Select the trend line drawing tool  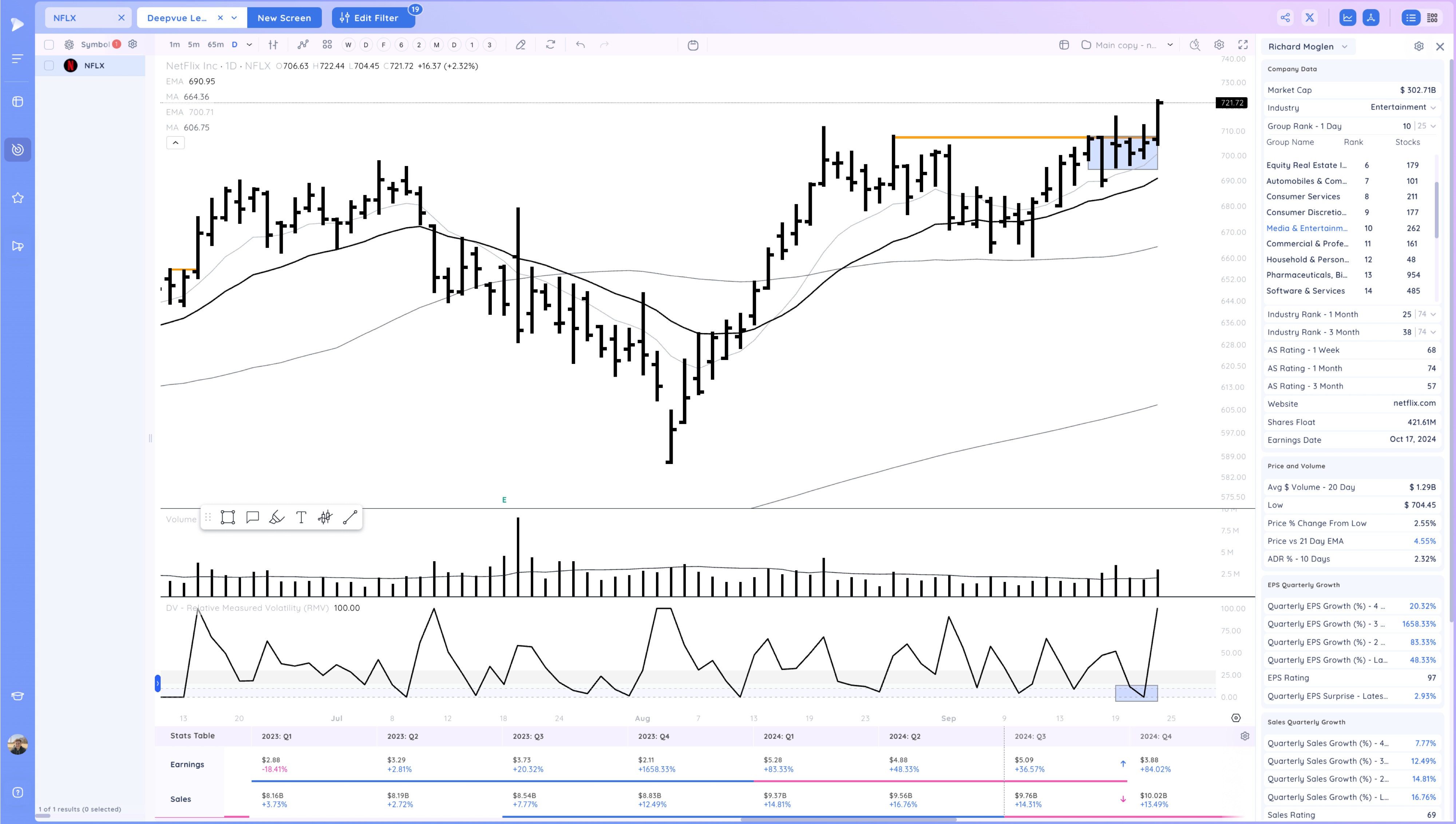coord(350,517)
